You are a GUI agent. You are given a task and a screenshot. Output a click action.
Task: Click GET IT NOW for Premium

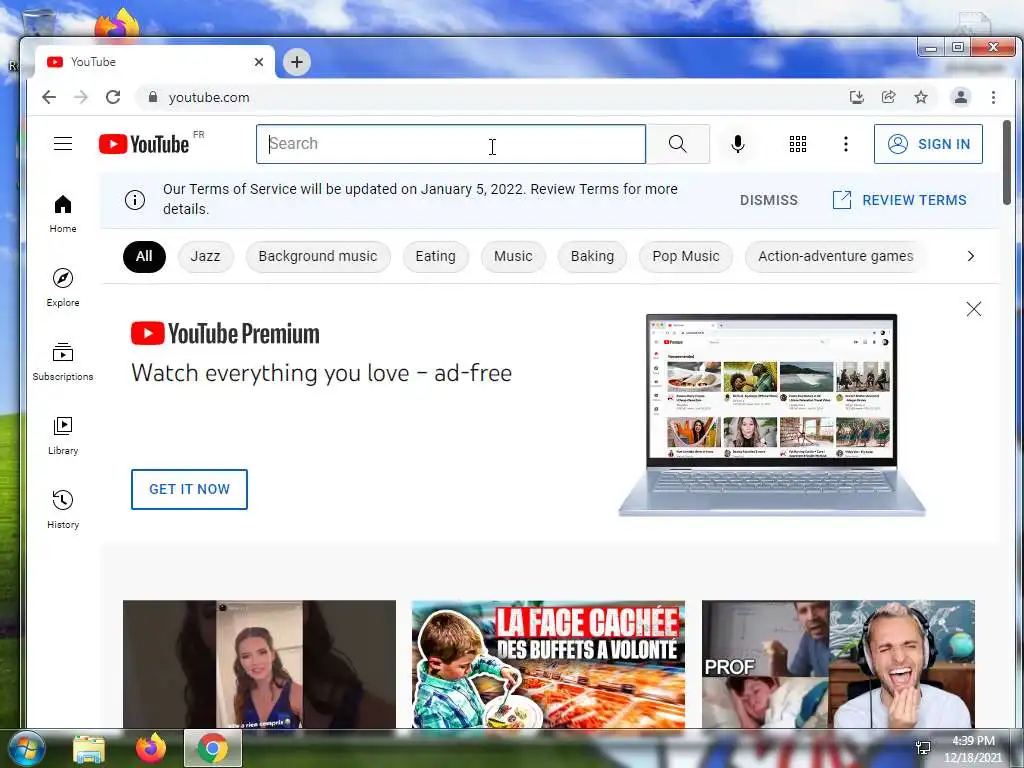[x=189, y=489]
